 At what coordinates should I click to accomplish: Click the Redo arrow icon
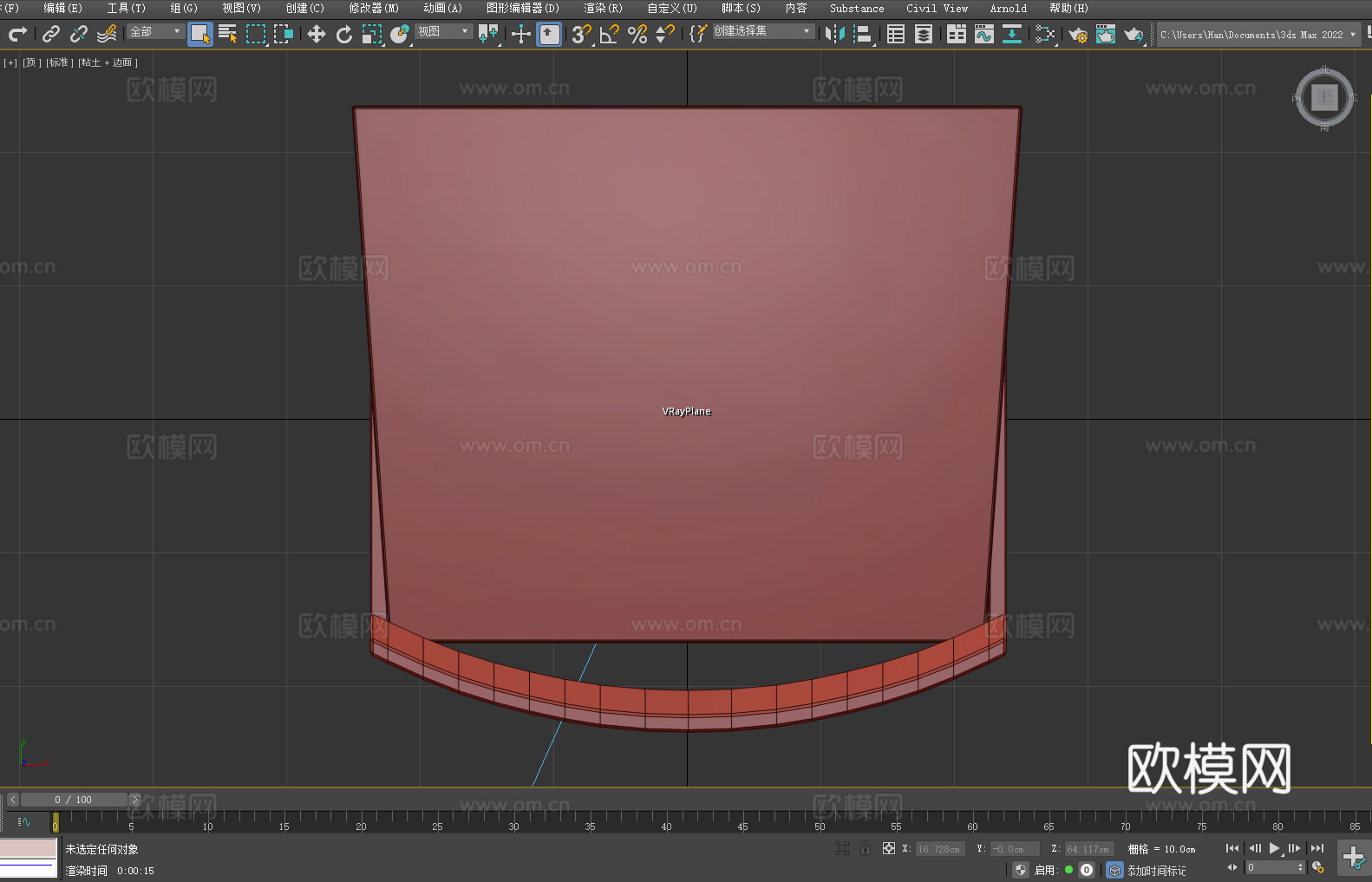(x=17, y=34)
